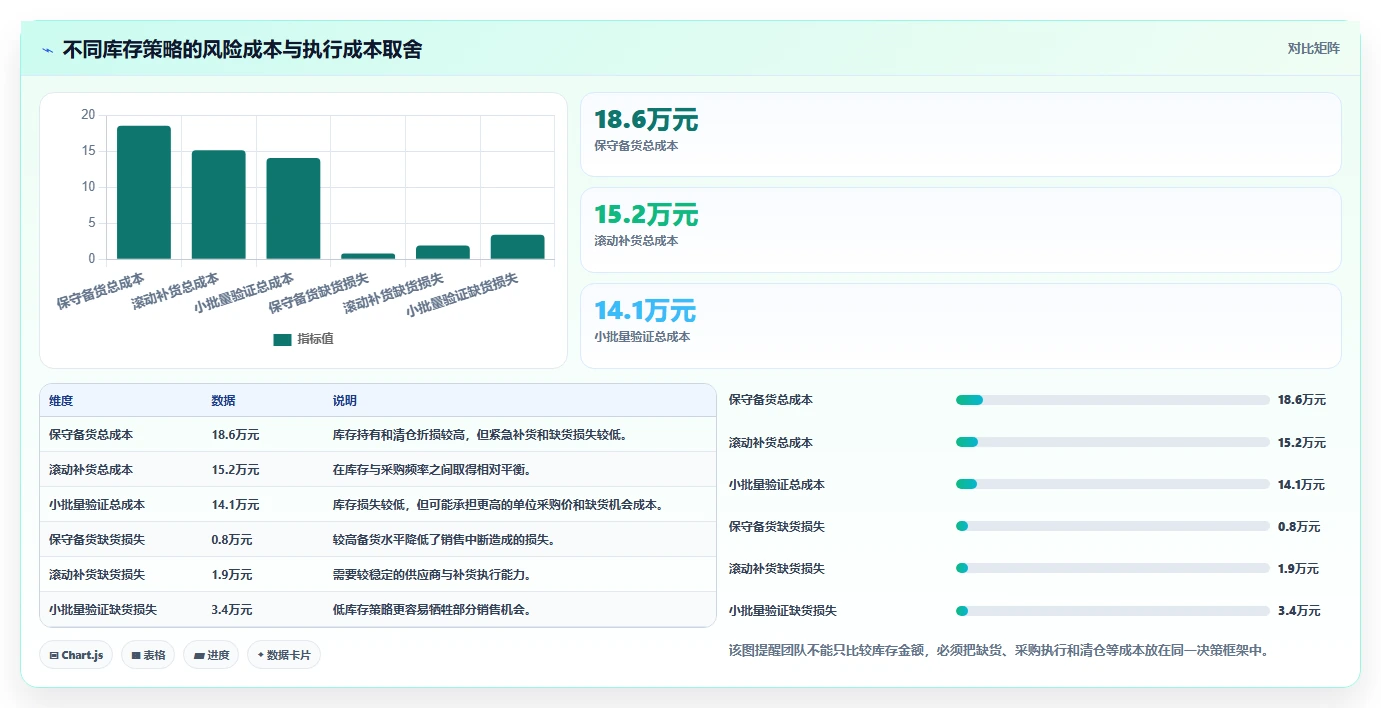Click the lightning icon beside the header title
This screenshot has width=1381, height=708.
point(48,50)
